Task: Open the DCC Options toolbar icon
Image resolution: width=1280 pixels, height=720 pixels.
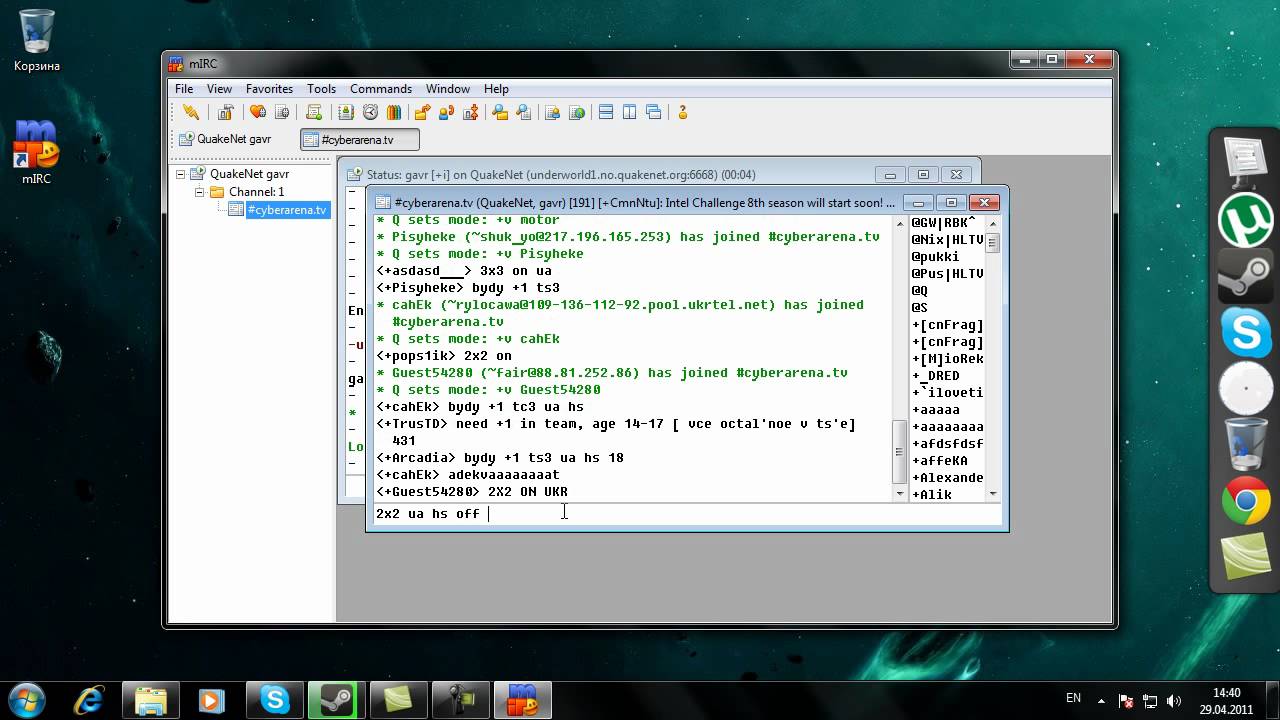Action: click(x=471, y=113)
